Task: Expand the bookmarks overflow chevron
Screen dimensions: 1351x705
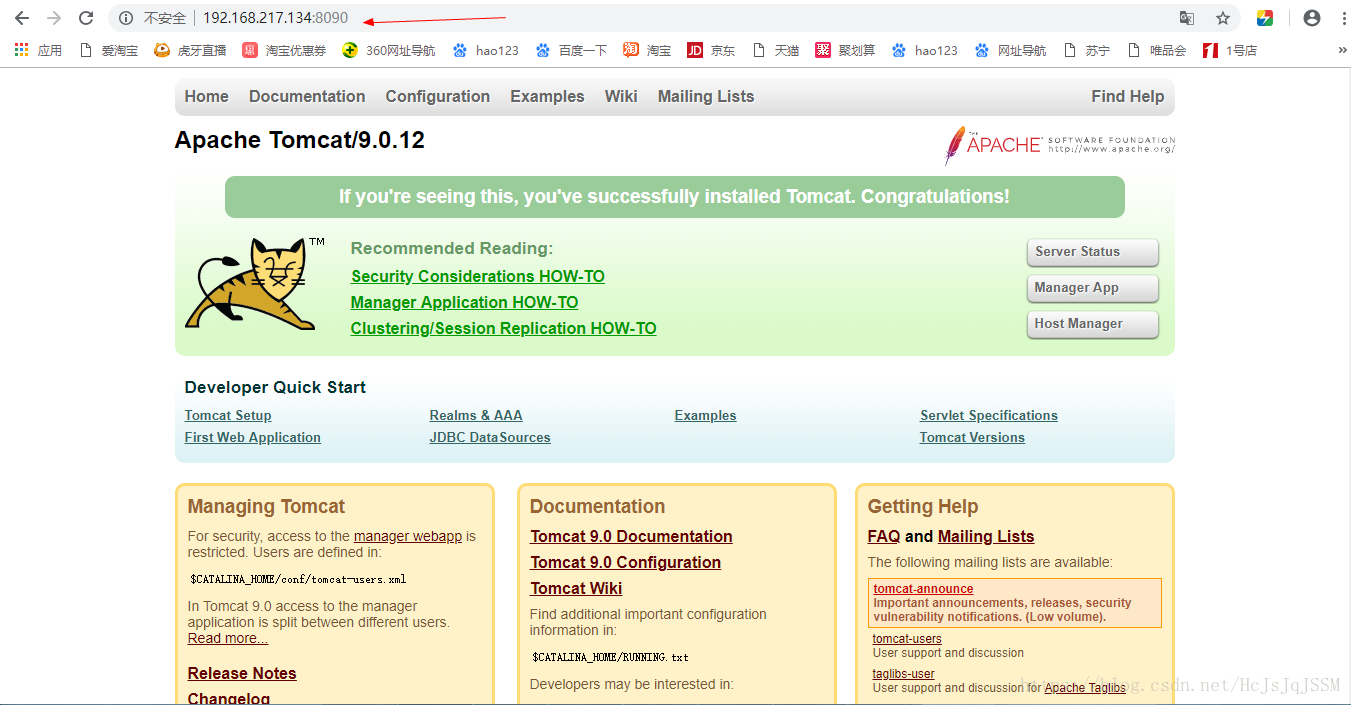Action: pos(1342,50)
